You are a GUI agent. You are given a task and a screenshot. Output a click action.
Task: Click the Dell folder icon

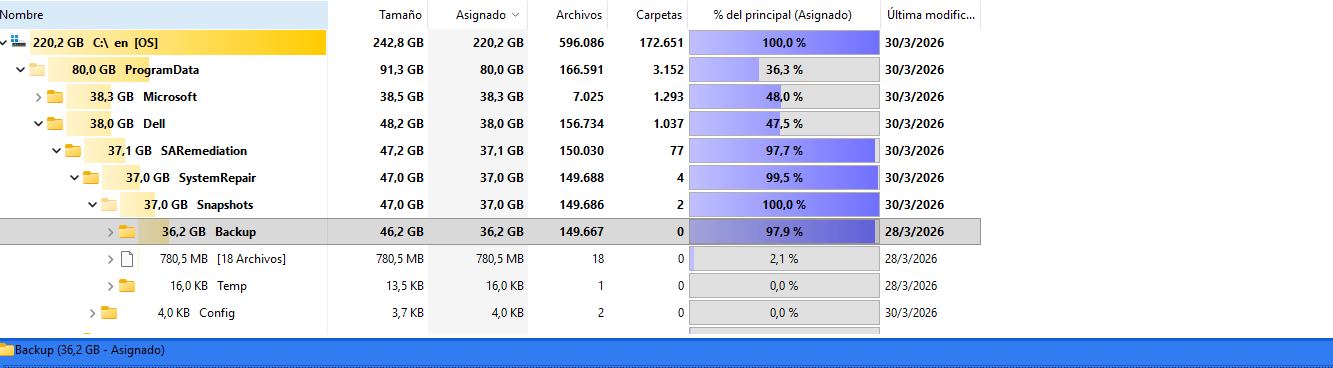point(55,124)
